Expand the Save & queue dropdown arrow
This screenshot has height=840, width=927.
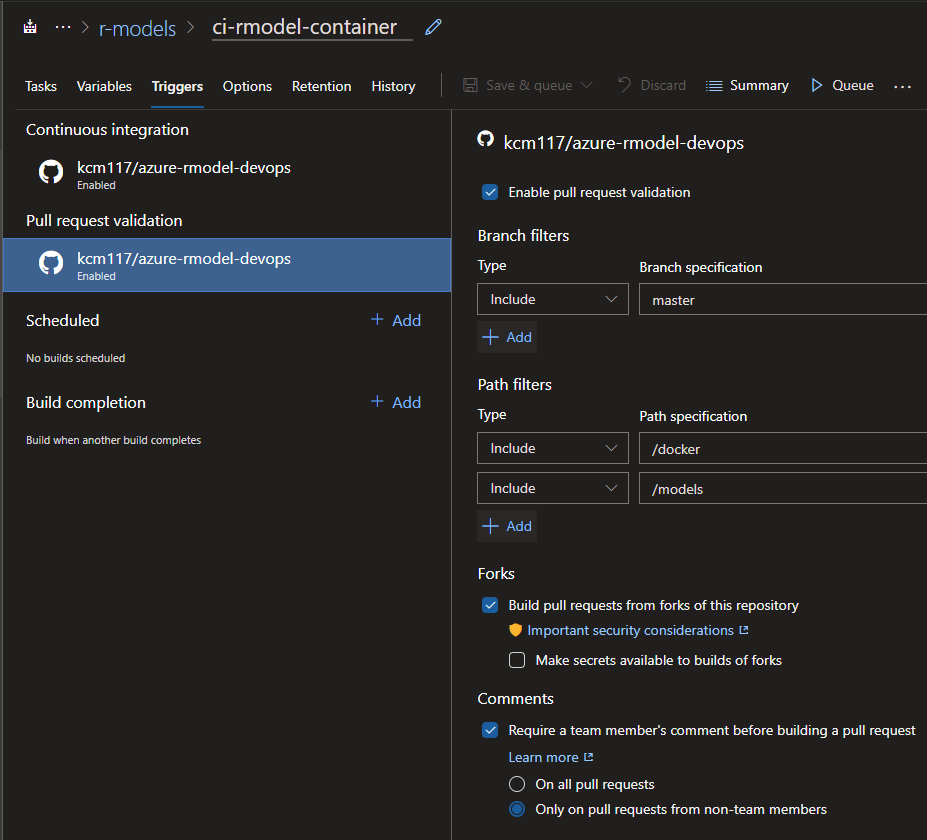pos(586,85)
